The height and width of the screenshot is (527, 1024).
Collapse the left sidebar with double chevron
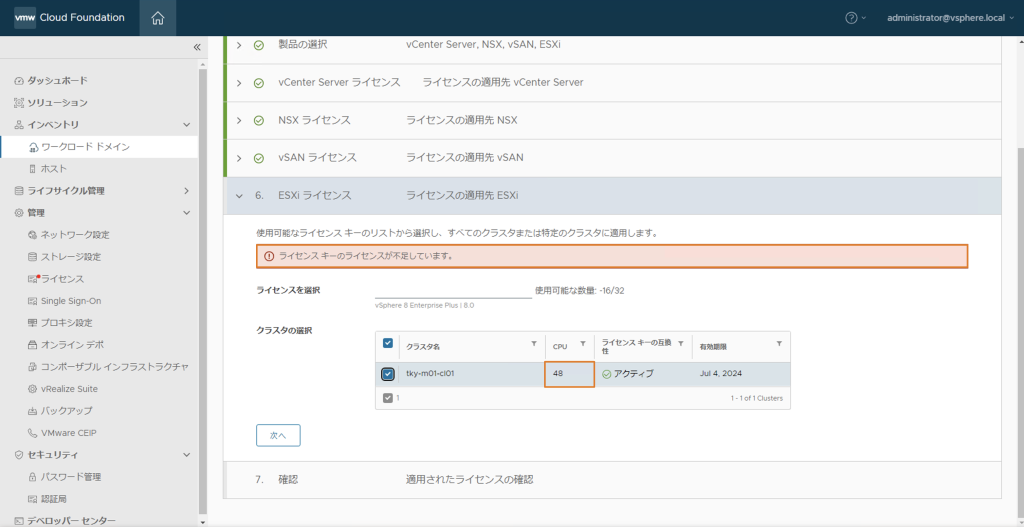pyautogui.click(x=197, y=47)
